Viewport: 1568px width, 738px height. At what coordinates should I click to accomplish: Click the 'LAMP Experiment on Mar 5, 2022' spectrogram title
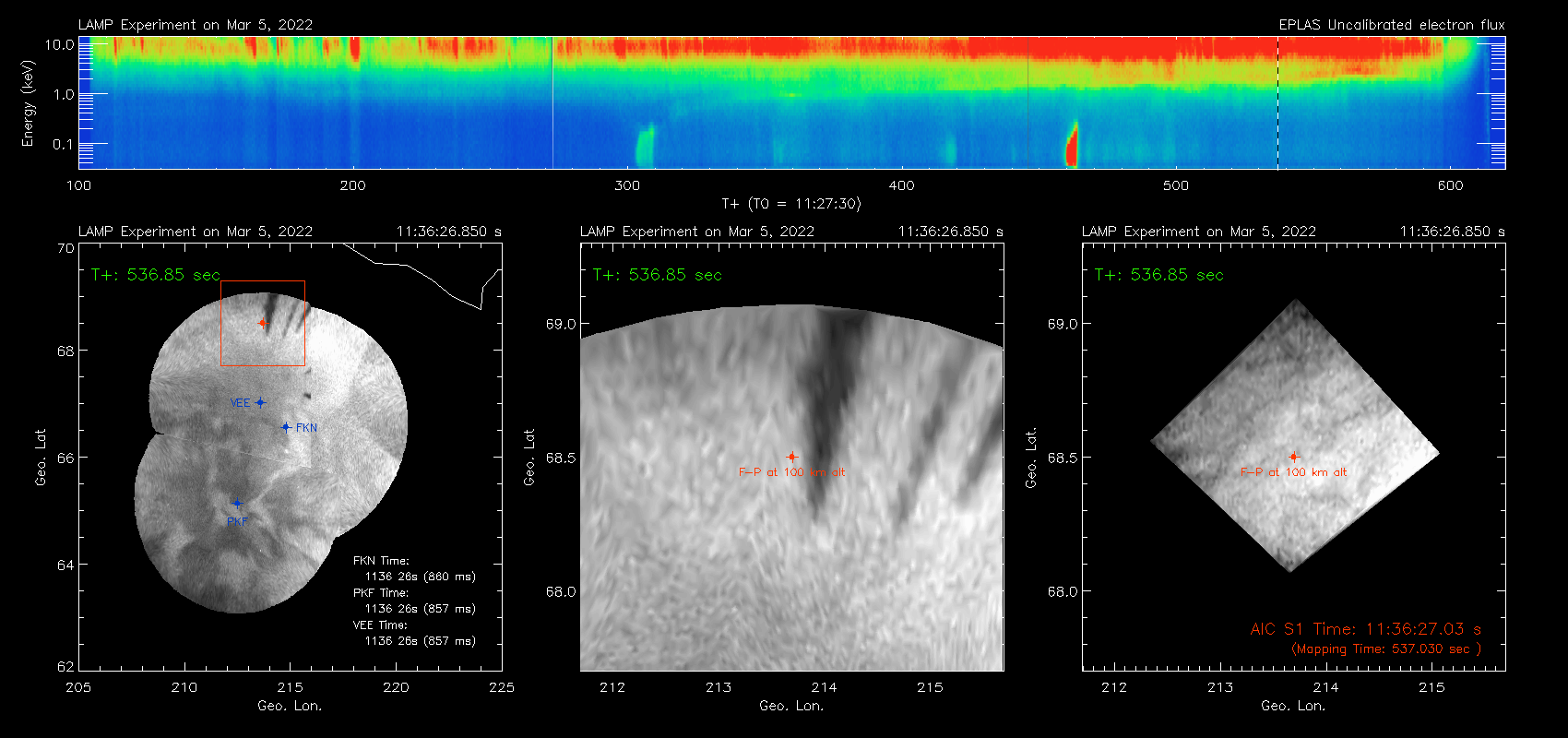click(x=196, y=25)
